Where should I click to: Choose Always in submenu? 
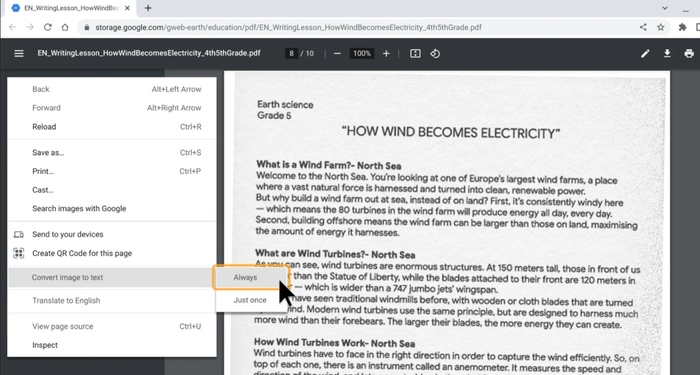coord(251,278)
